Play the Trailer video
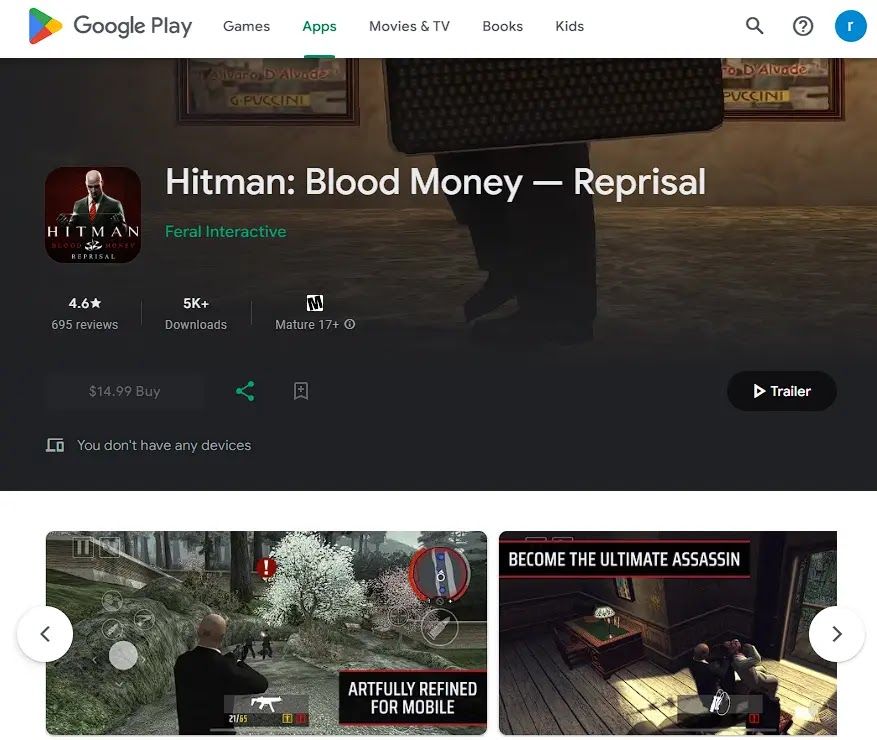The height and width of the screenshot is (740, 877). tap(782, 391)
